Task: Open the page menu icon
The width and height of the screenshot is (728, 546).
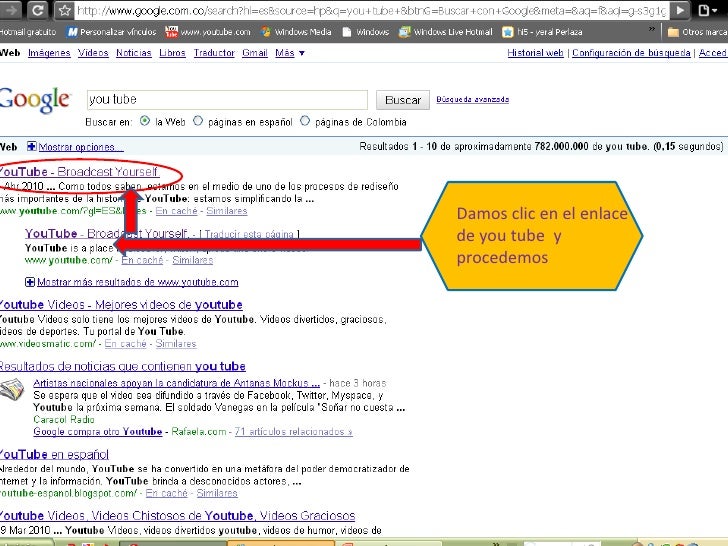Action: click(x=707, y=10)
